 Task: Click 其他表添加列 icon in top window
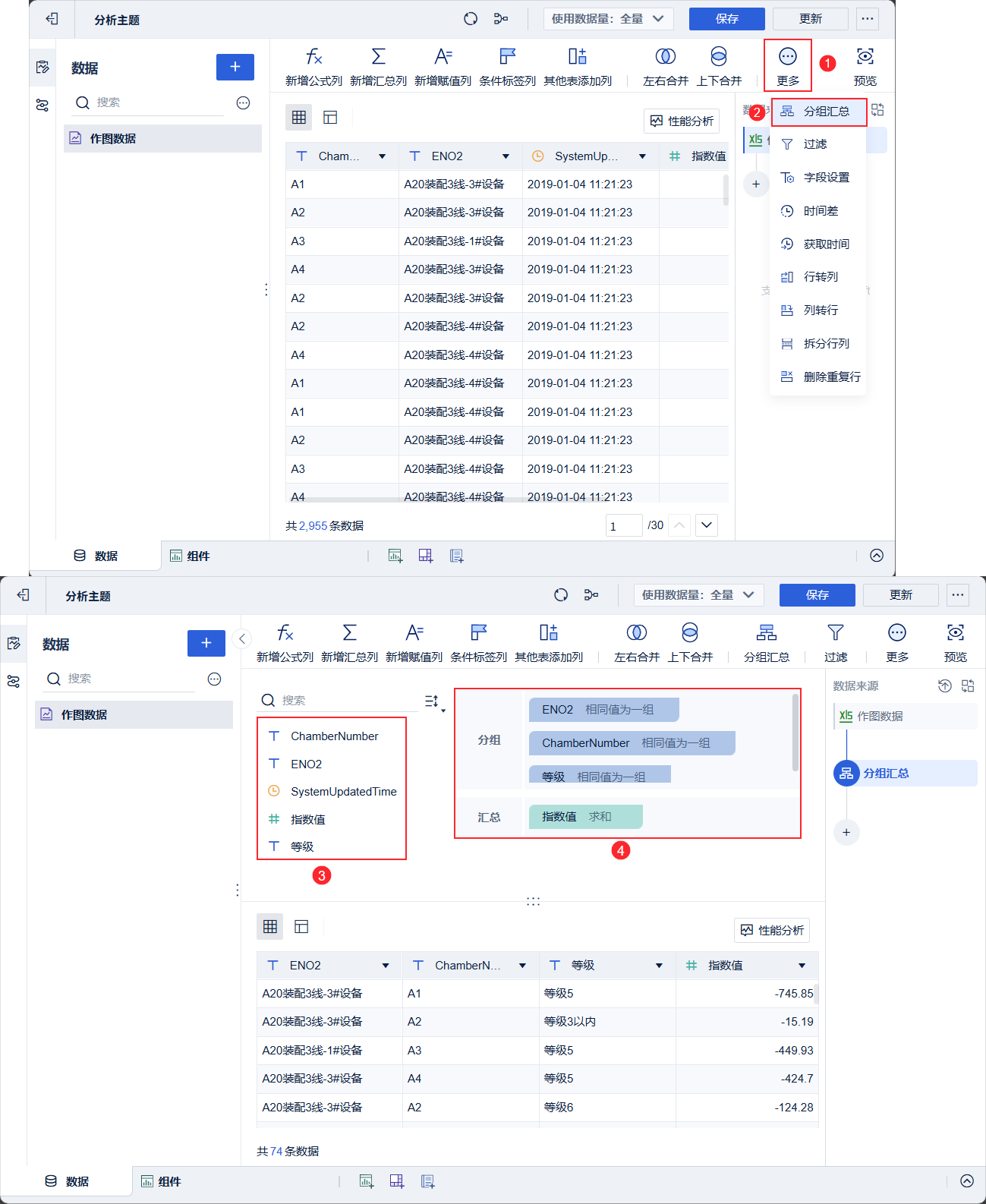pos(578,57)
